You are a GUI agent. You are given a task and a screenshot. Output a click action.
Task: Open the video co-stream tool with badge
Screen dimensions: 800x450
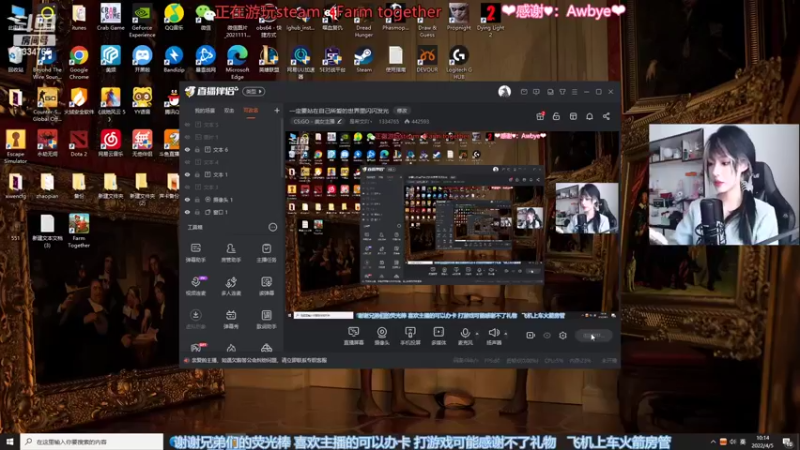195,286
